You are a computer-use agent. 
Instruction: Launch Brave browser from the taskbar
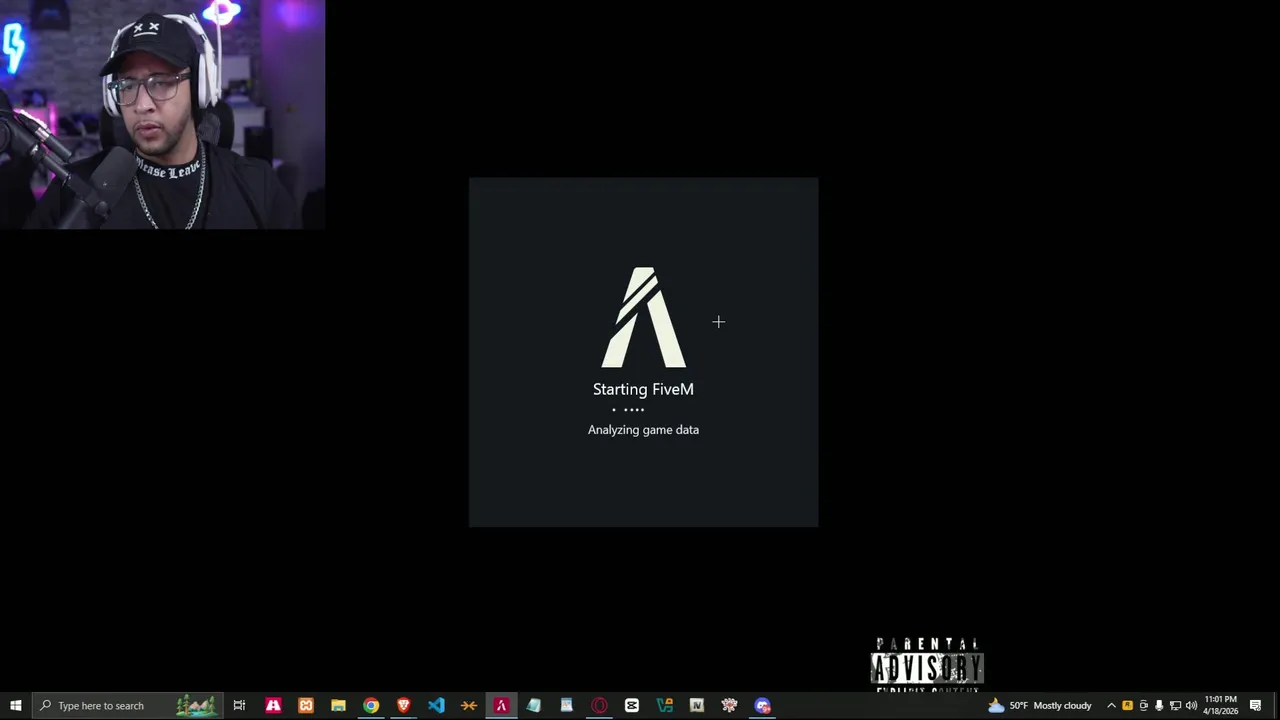pos(403,705)
